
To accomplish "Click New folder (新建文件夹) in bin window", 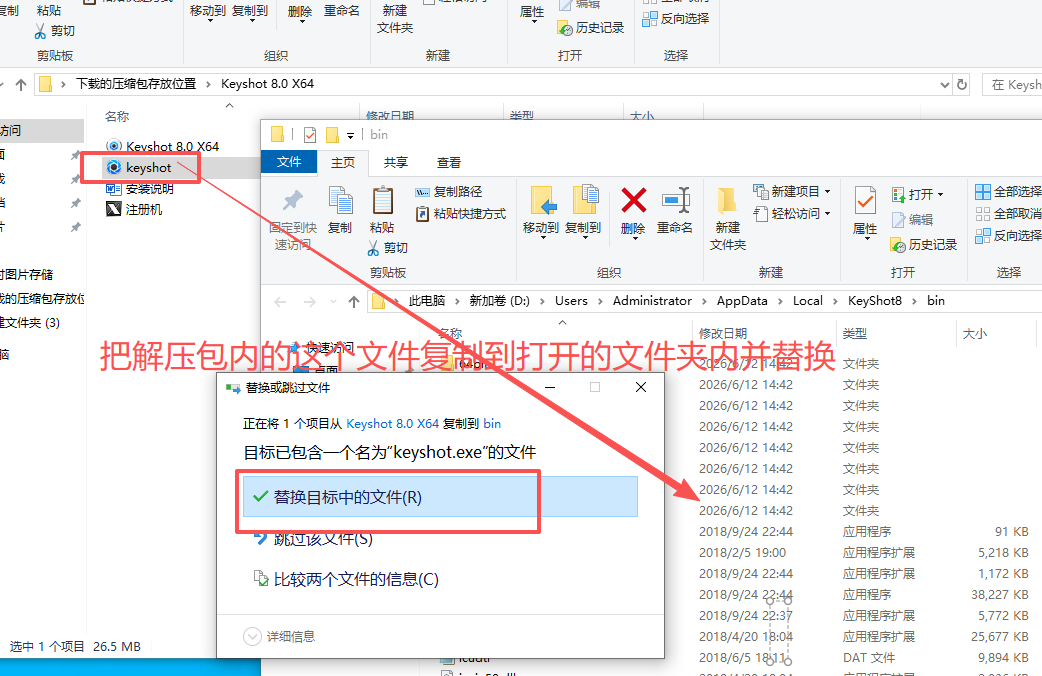I will tap(728, 219).
